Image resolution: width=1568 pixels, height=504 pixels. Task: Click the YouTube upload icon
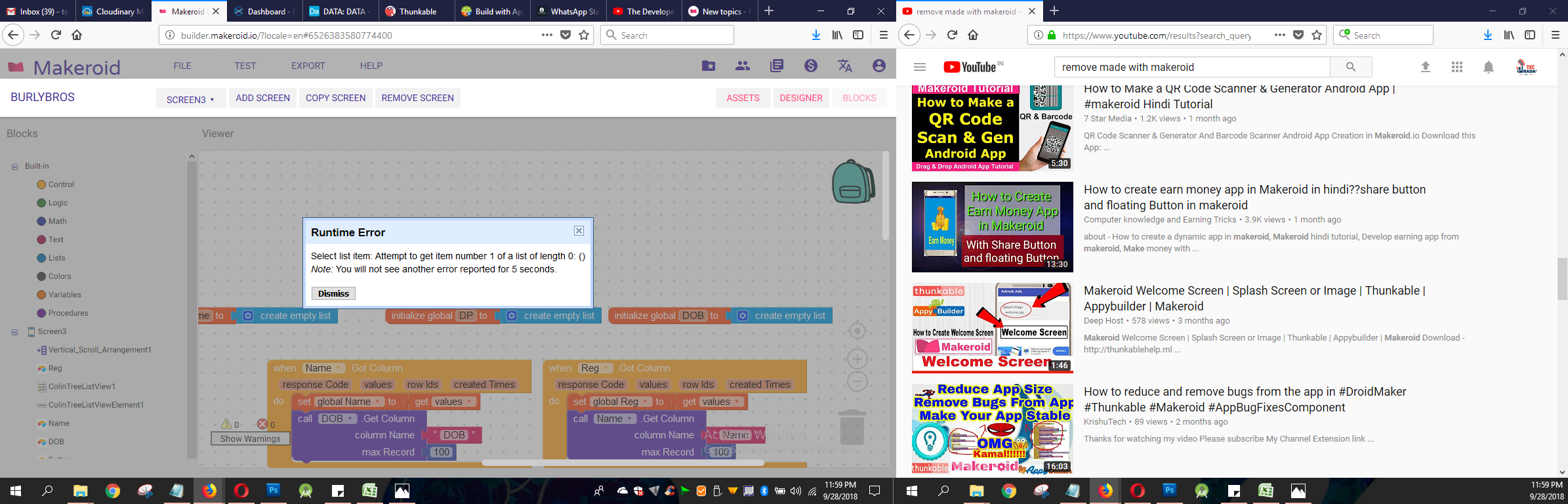[1426, 67]
